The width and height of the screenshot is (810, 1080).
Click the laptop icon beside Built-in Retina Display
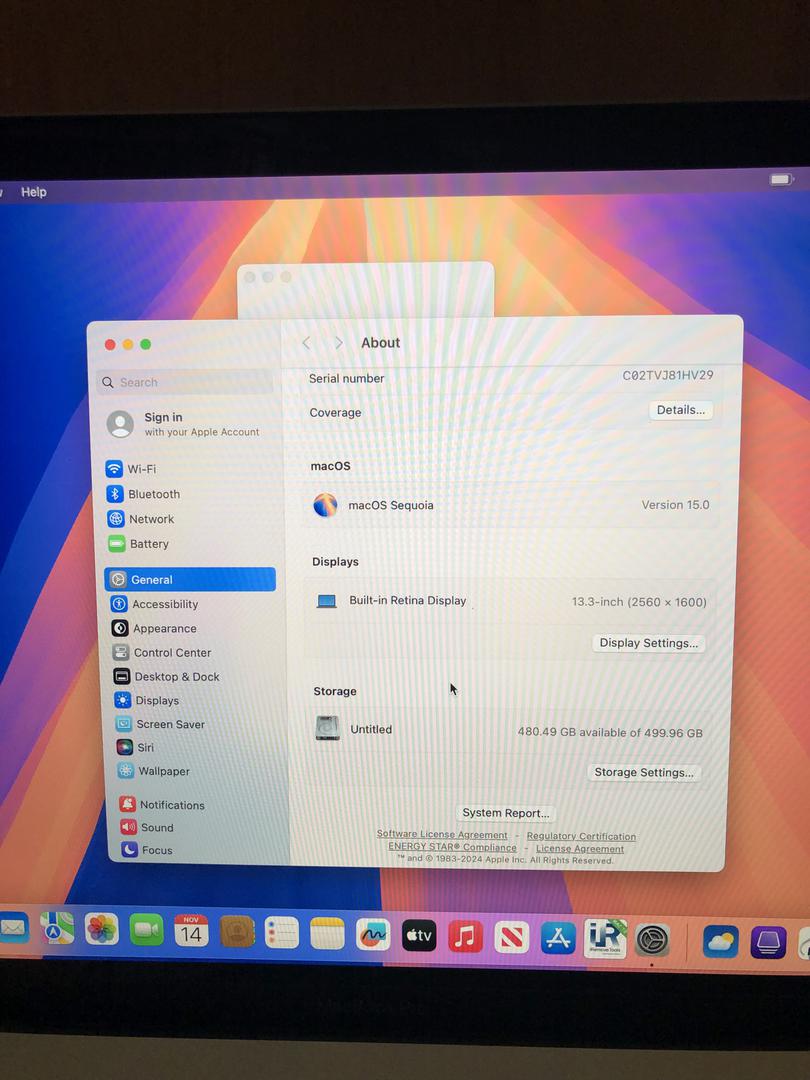tap(326, 601)
